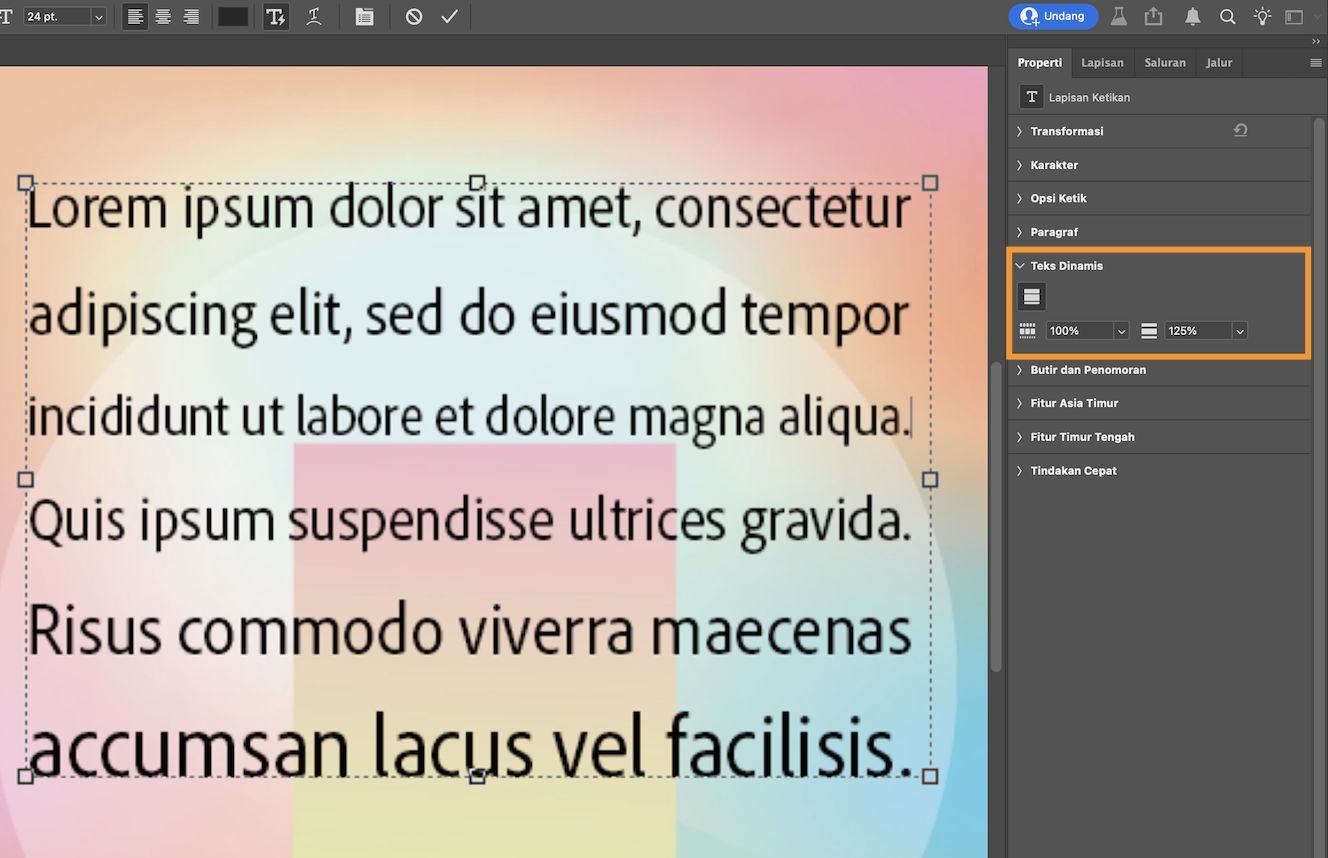Click the bottom-left text box handle
1328x858 pixels.
pyautogui.click(x=26, y=777)
